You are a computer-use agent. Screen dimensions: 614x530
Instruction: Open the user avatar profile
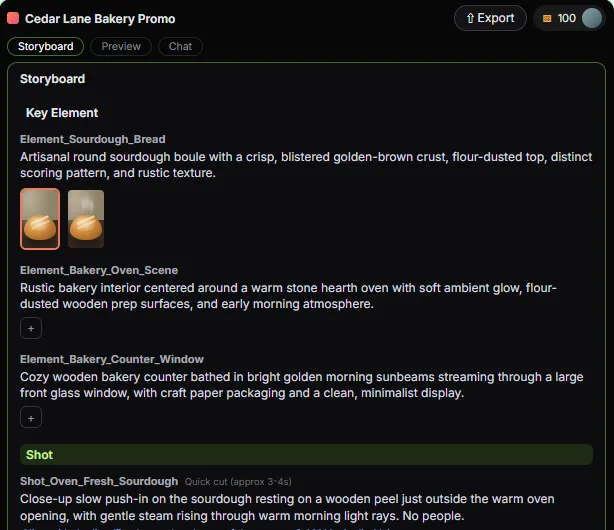coord(591,18)
